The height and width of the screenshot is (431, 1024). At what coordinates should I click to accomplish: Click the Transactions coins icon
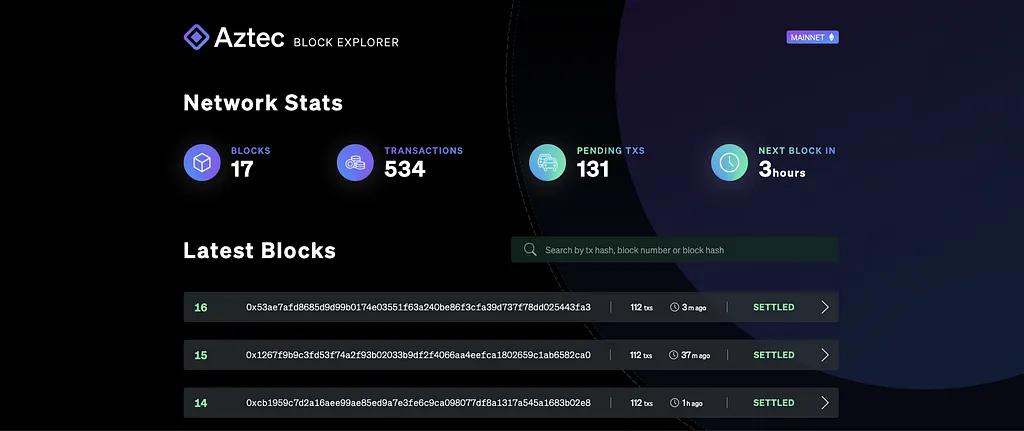point(355,163)
